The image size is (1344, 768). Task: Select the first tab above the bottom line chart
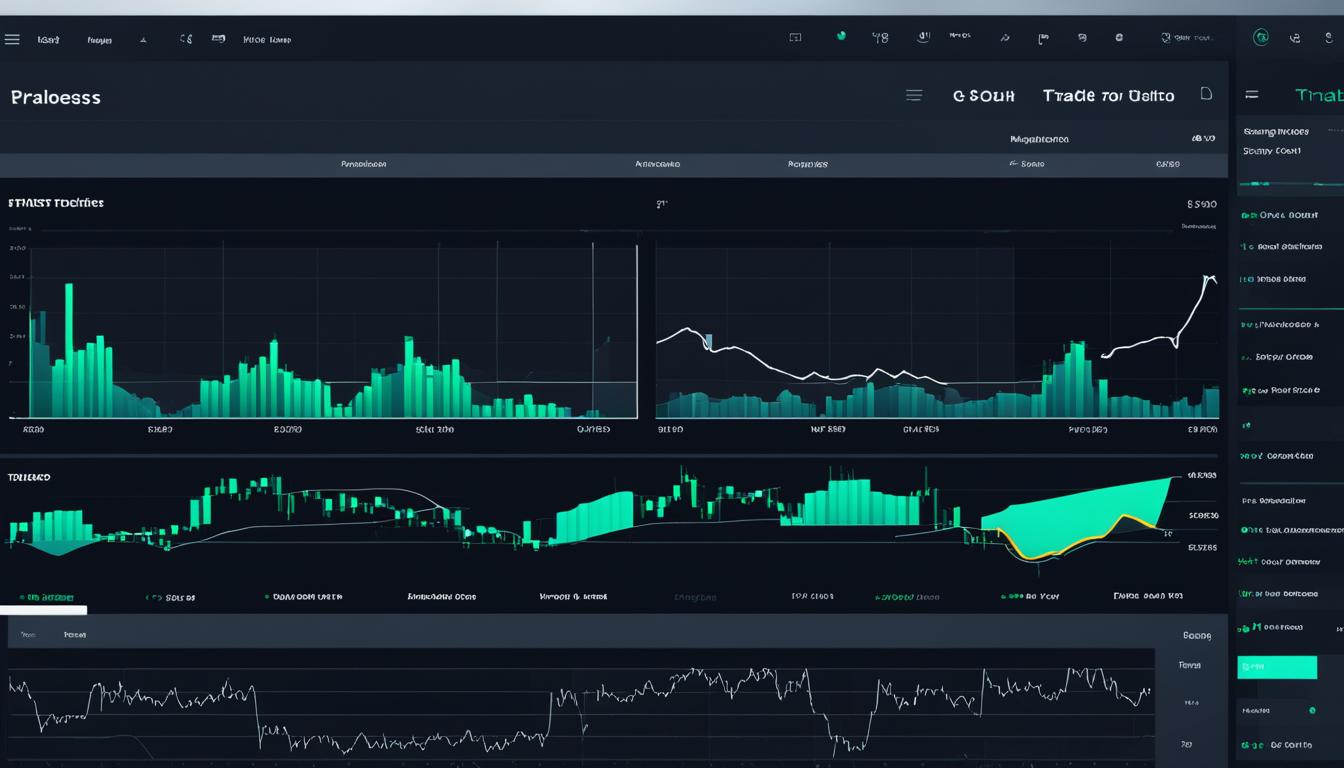pos(27,635)
